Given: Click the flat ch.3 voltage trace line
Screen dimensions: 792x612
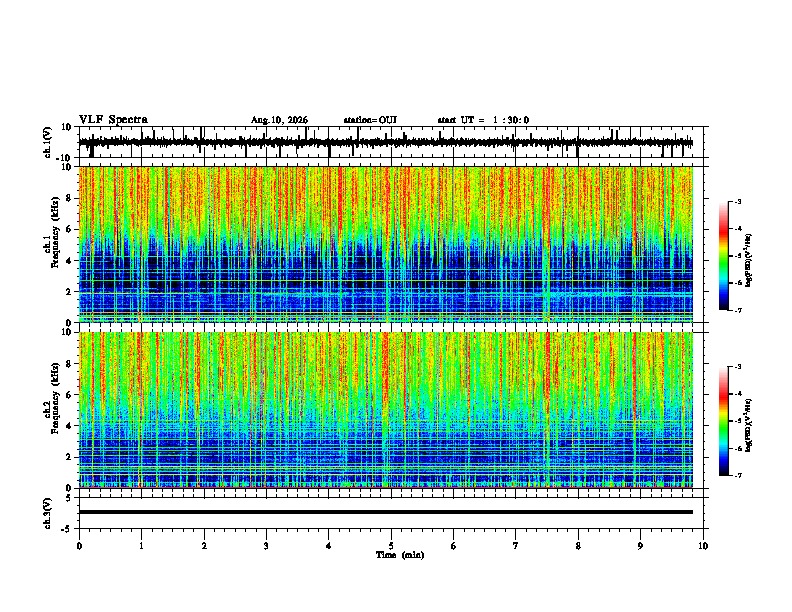Looking at the screenshot, I should point(385,512).
